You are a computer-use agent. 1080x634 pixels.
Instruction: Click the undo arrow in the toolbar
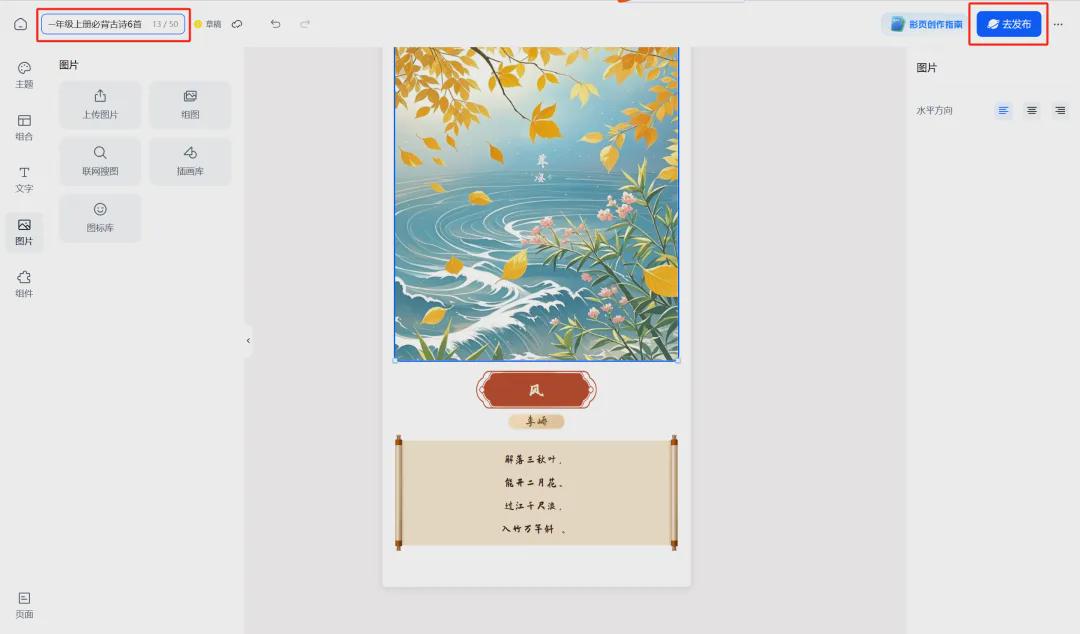tap(275, 23)
